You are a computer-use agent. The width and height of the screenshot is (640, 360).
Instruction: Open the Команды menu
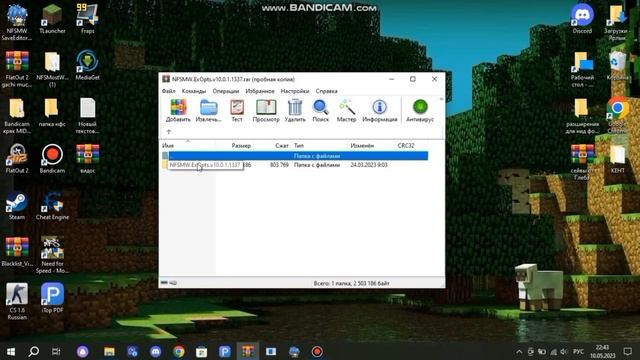194,91
